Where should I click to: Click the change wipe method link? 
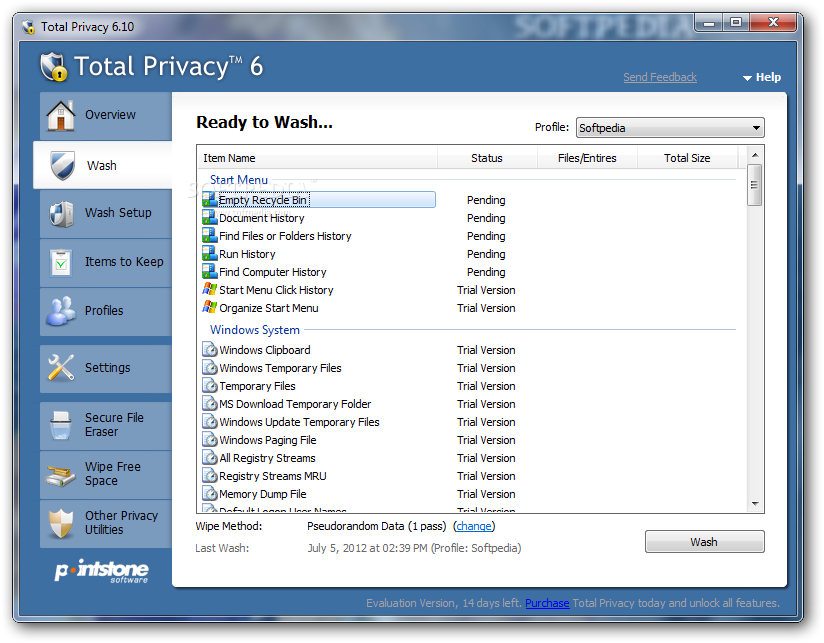474,526
